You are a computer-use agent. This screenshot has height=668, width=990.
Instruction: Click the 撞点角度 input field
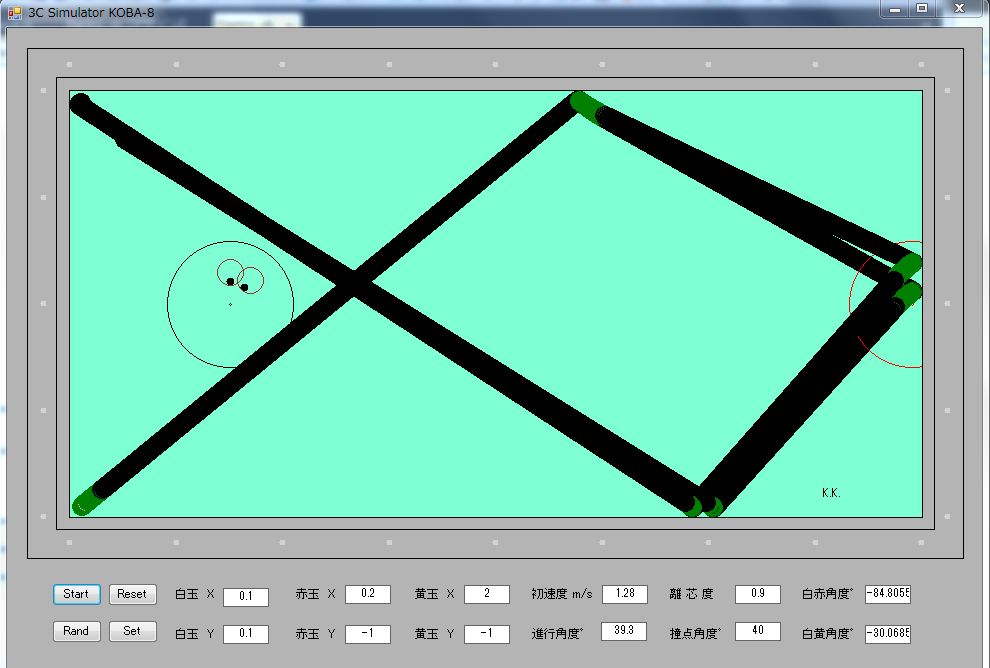pos(758,631)
